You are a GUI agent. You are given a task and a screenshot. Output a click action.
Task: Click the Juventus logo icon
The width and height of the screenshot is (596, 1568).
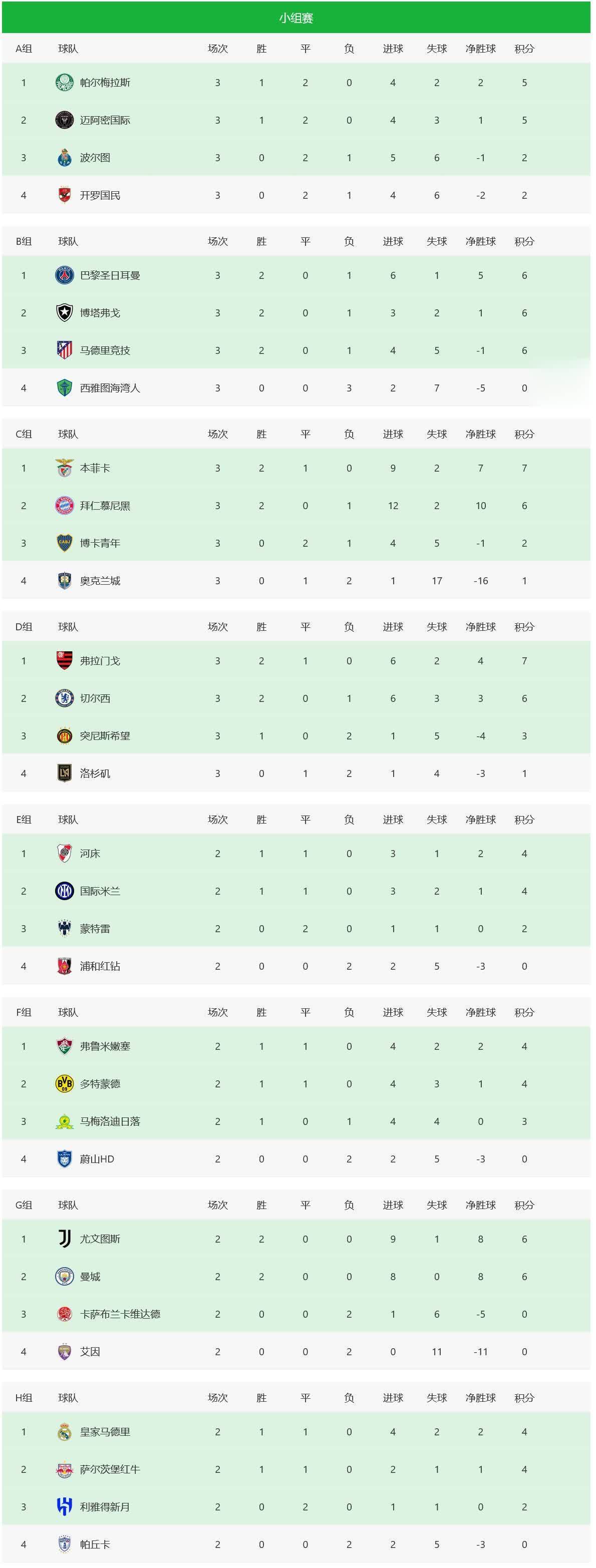(x=65, y=1239)
